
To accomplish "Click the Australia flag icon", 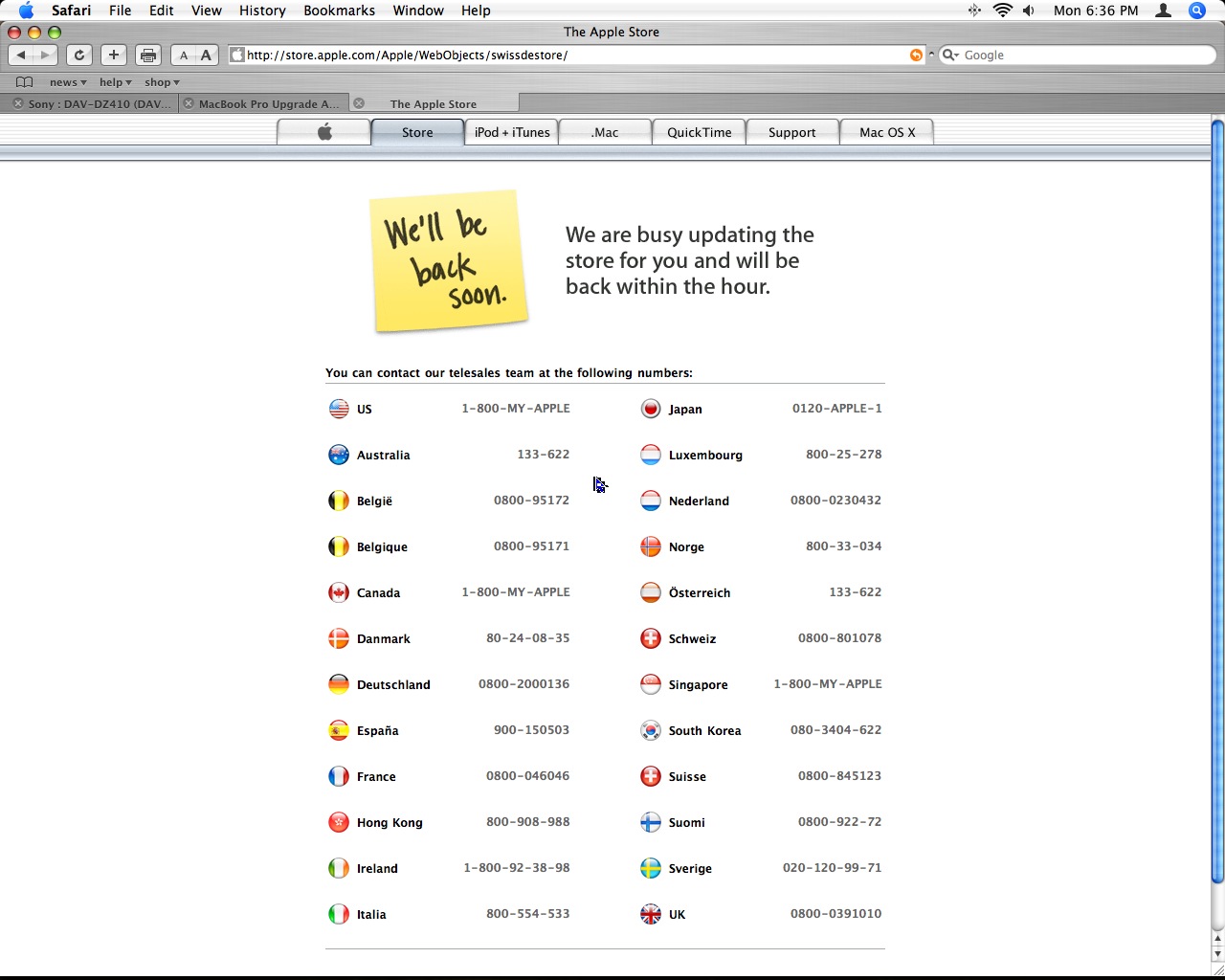I will click(x=339, y=455).
